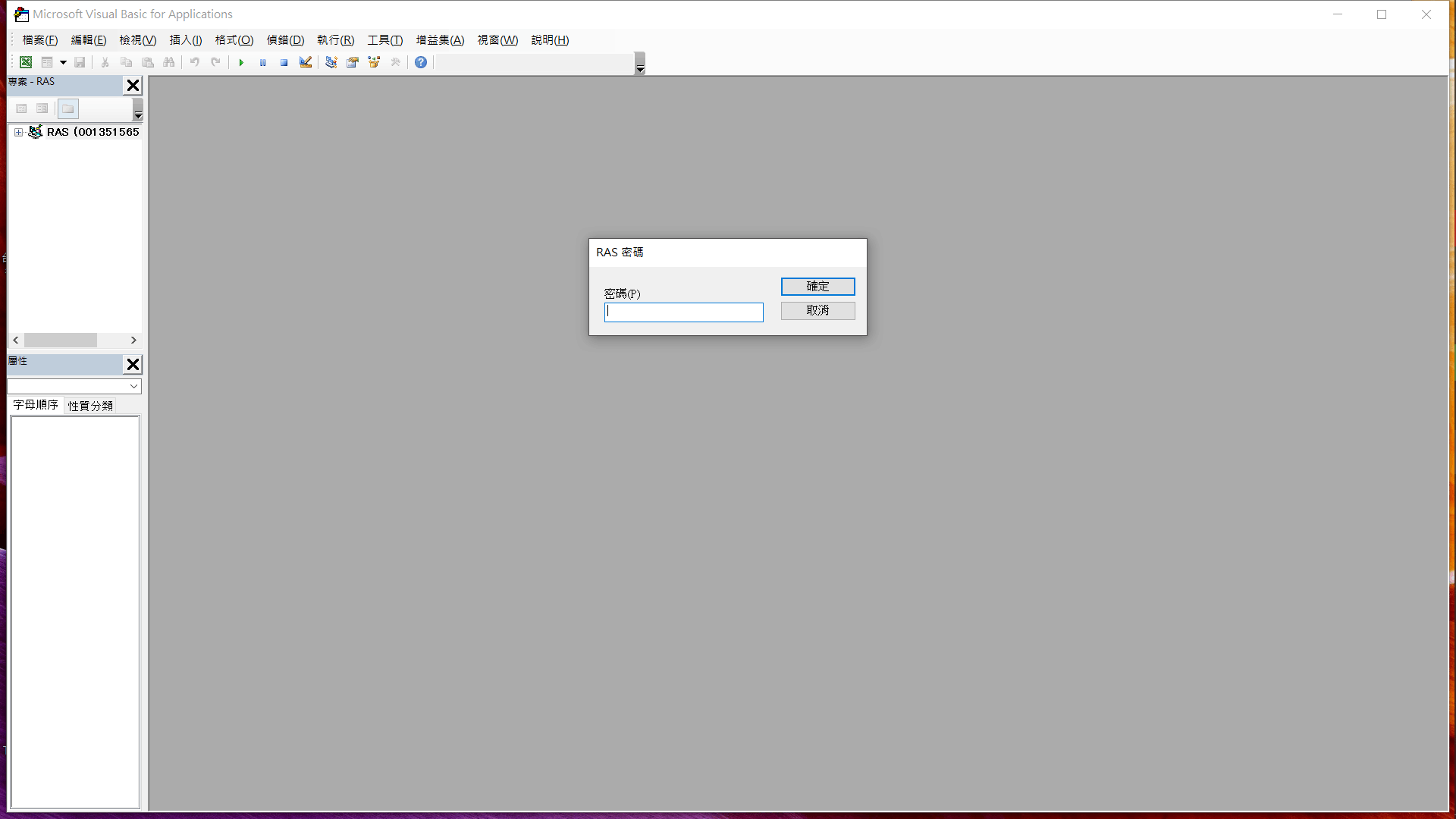This screenshot has height=819, width=1456.
Task: Click the Reset (stop) toolbar icon
Action: coord(284,62)
